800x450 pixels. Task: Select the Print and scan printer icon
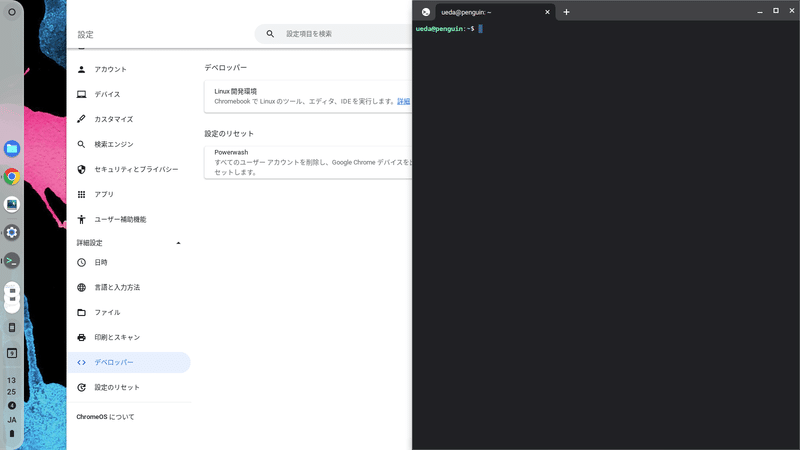click(x=81, y=337)
